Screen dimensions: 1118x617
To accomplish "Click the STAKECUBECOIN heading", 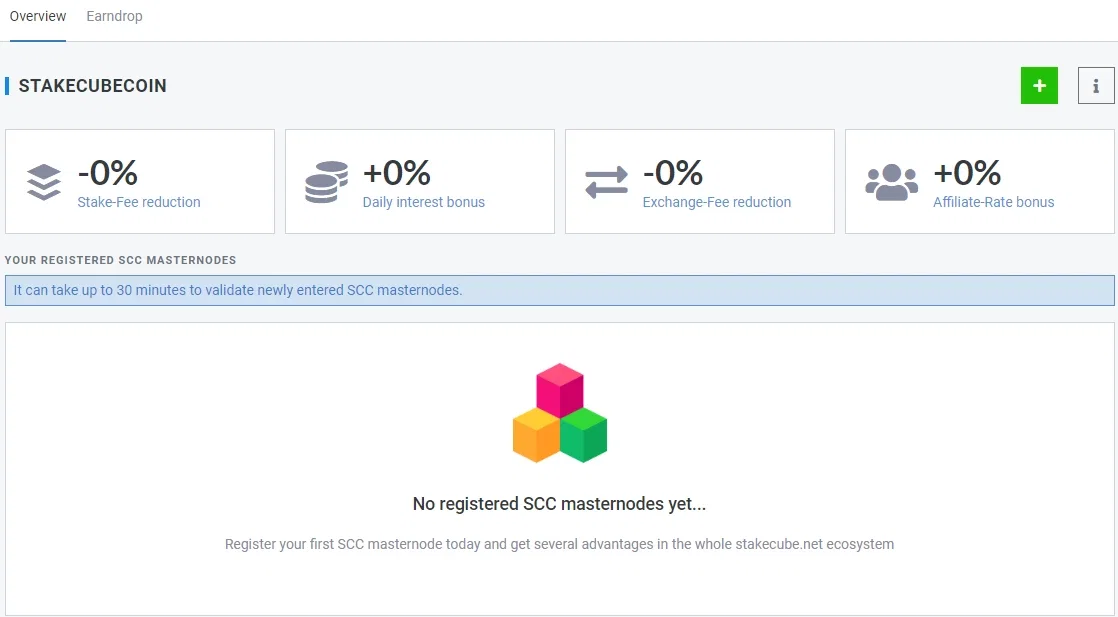I will coord(92,86).
